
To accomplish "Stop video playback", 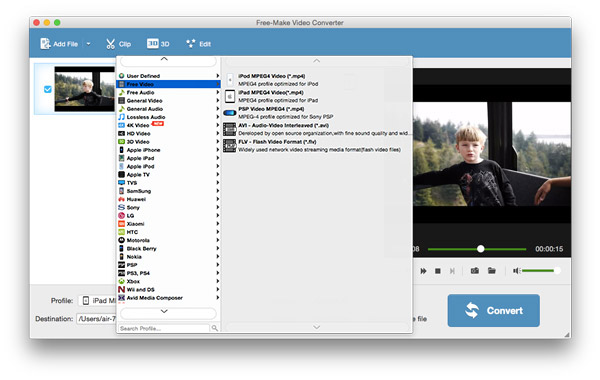I will (x=438, y=271).
